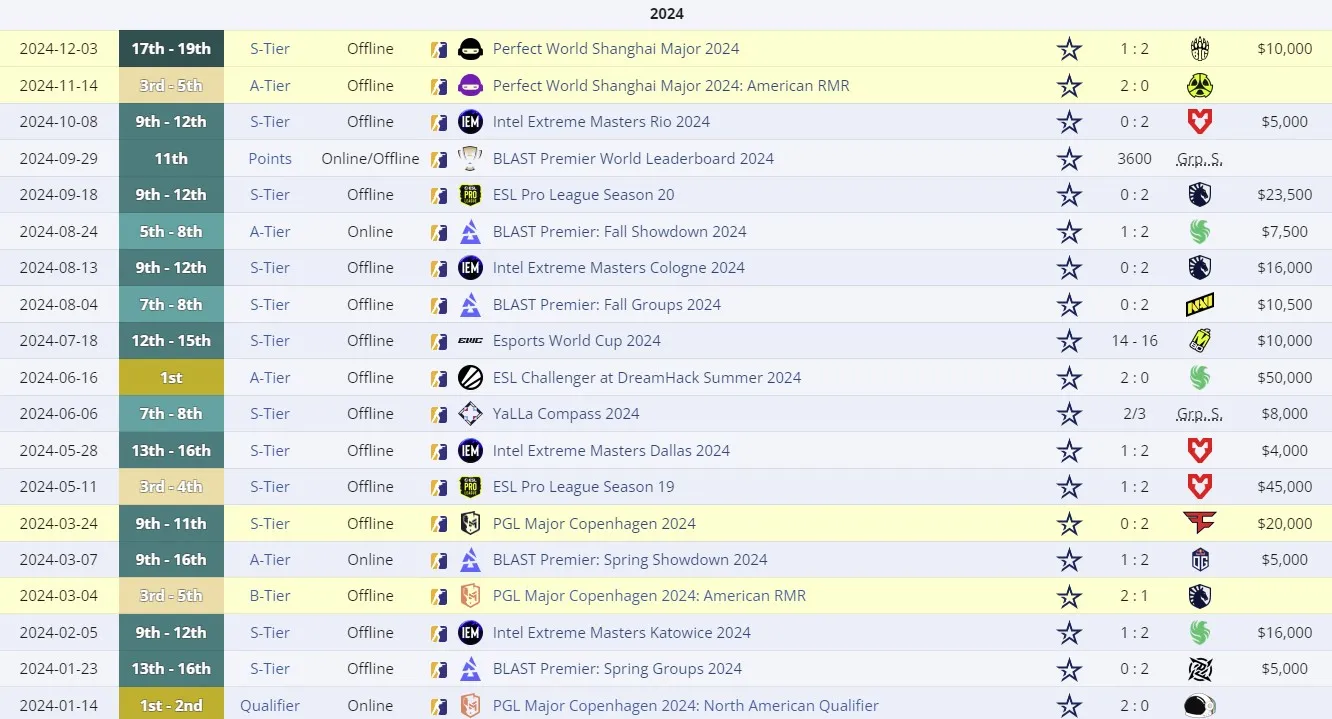Click the 1st placement cell for DreamHack Summer
Image resolution: width=1332 pixels, height=719 pixels.
171,378
